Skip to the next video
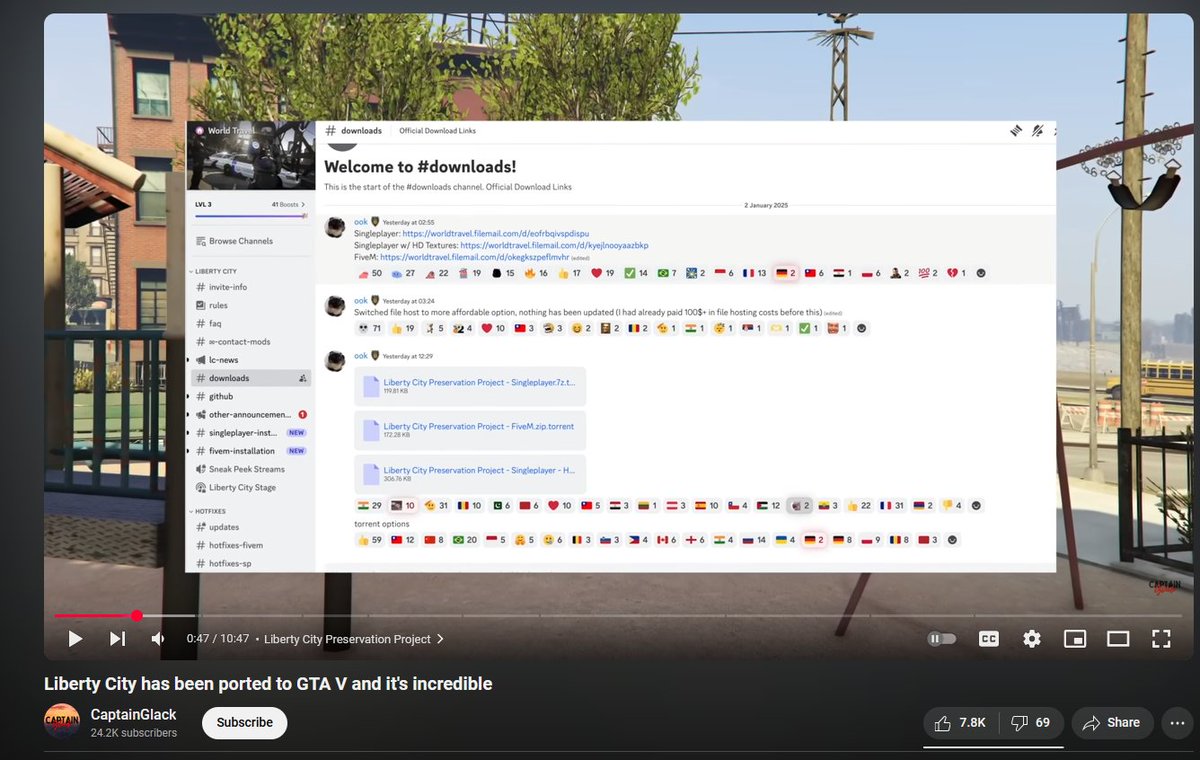 click(117, 638)
